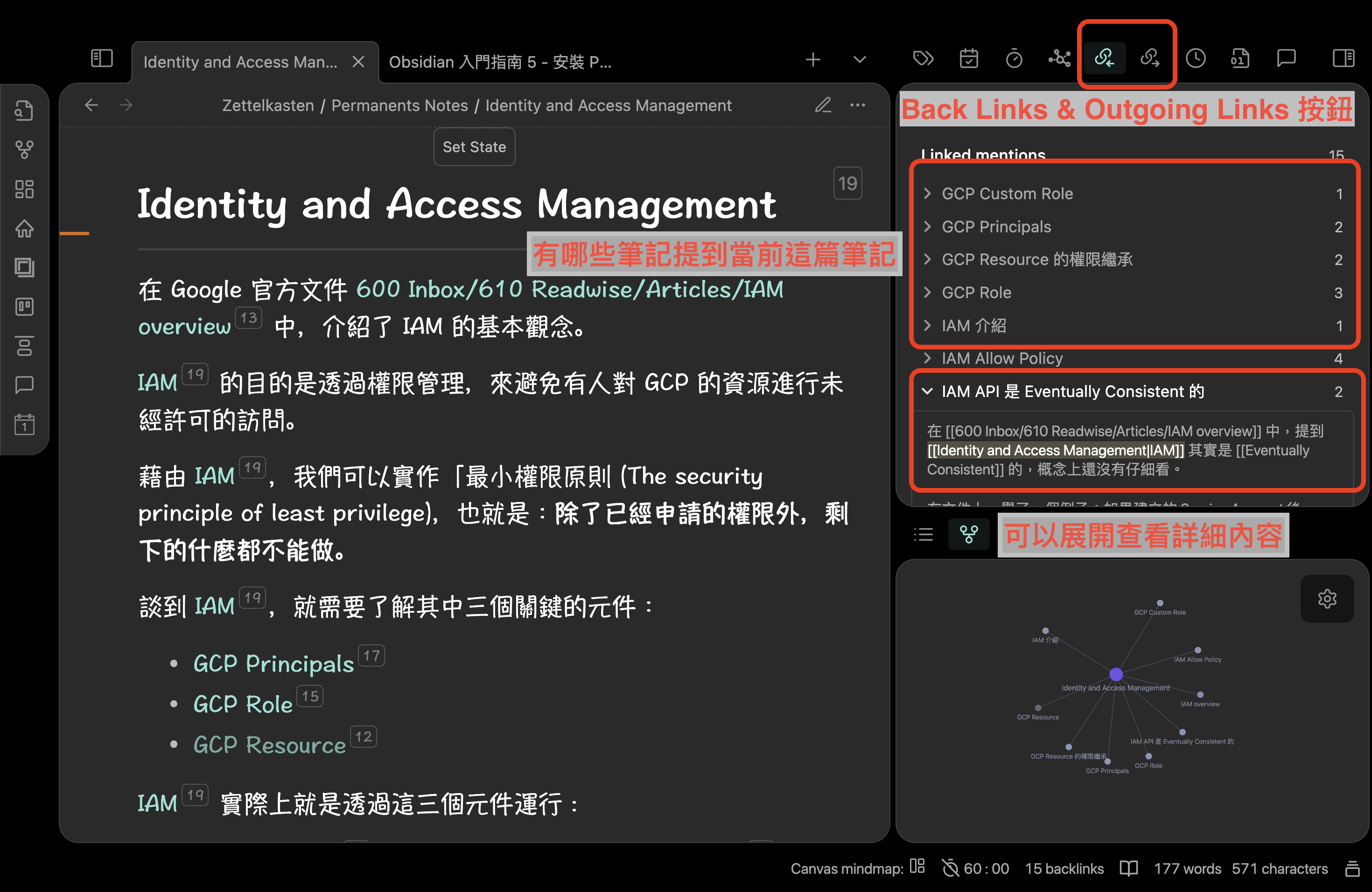
Task: Click the local graph view icon
Action: point(966,538)
